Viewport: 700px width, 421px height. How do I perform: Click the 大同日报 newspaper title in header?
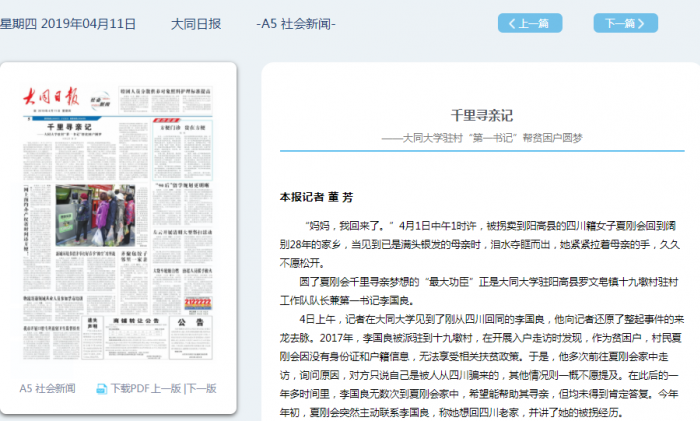tap(196, 24)
